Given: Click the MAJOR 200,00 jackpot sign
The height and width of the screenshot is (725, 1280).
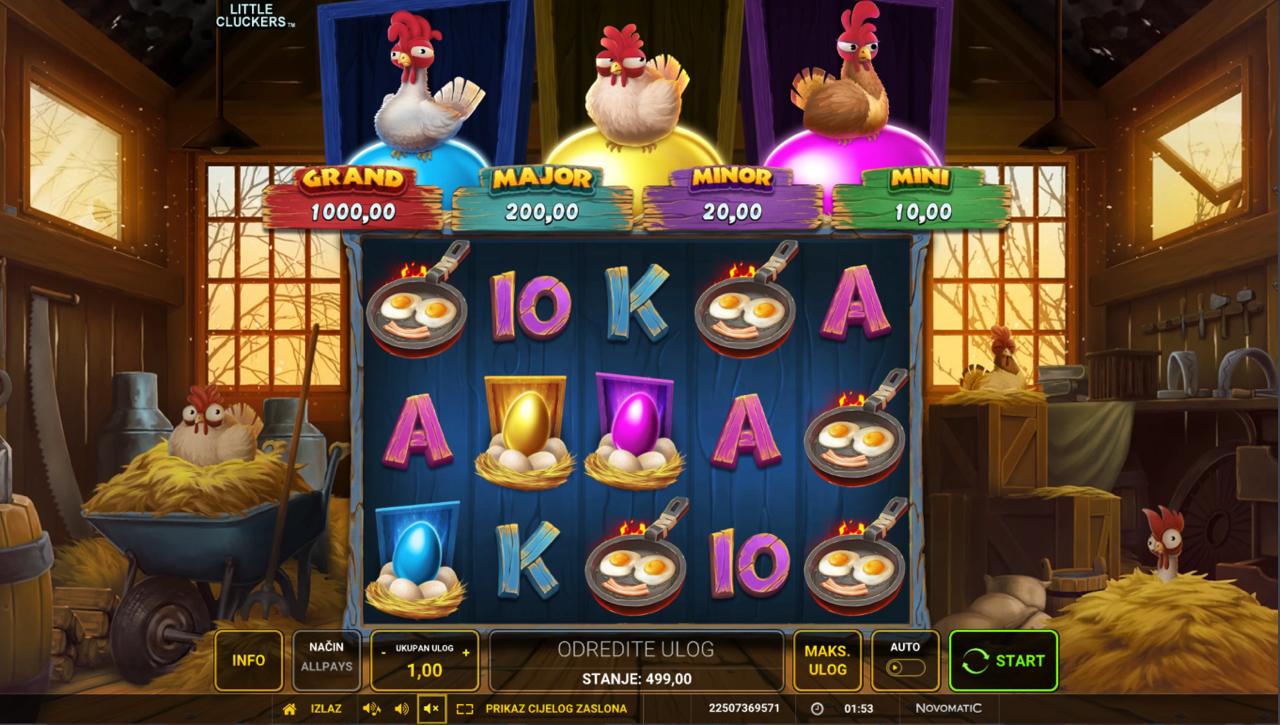Looking at the screenshot, I should [x=542, y=197].
